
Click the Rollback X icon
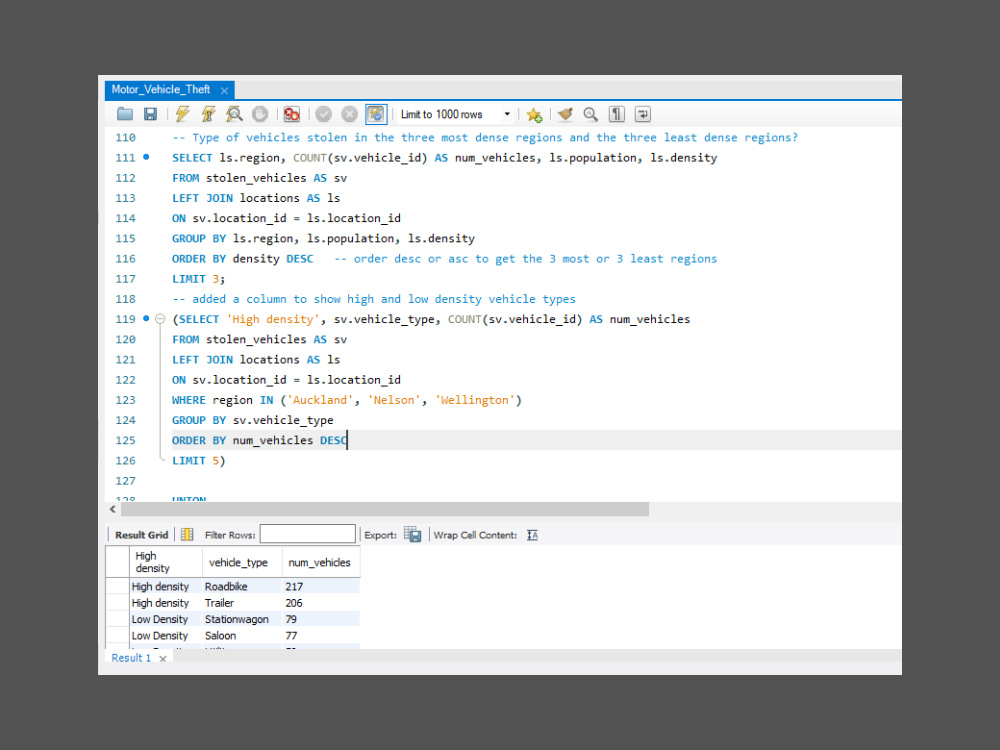click(349, 114)
